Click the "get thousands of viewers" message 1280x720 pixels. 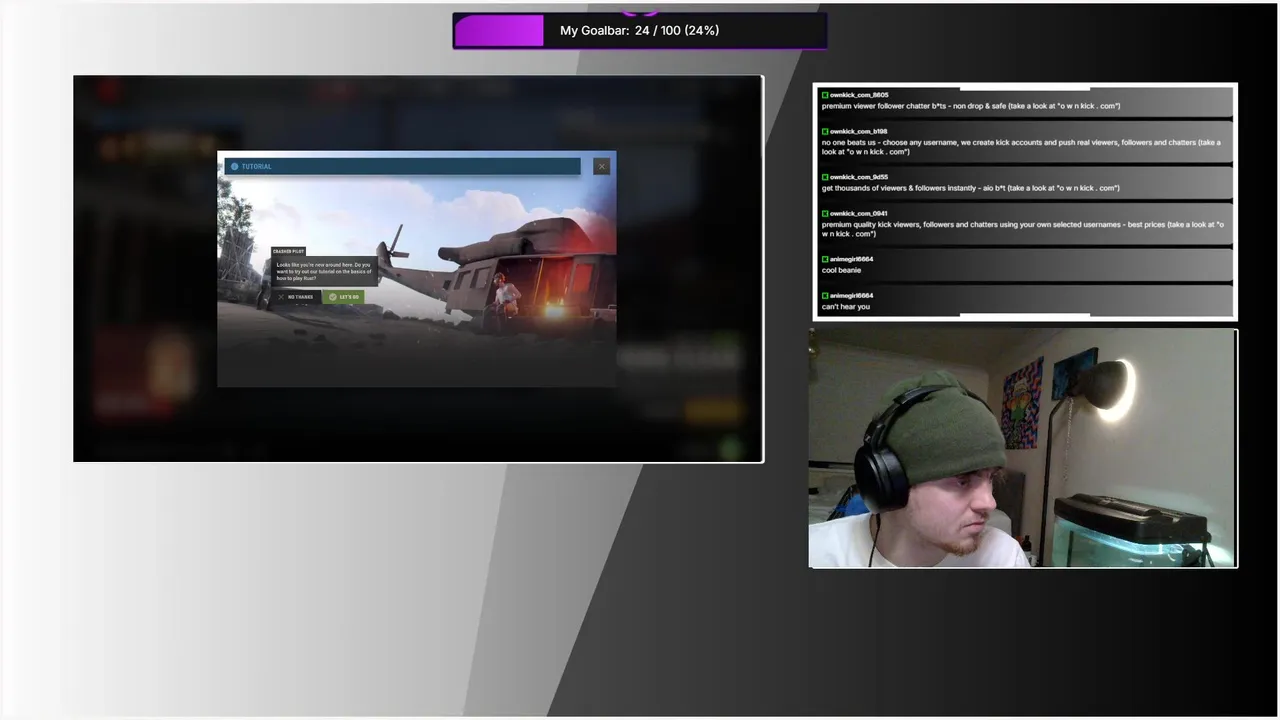[971, 188]
